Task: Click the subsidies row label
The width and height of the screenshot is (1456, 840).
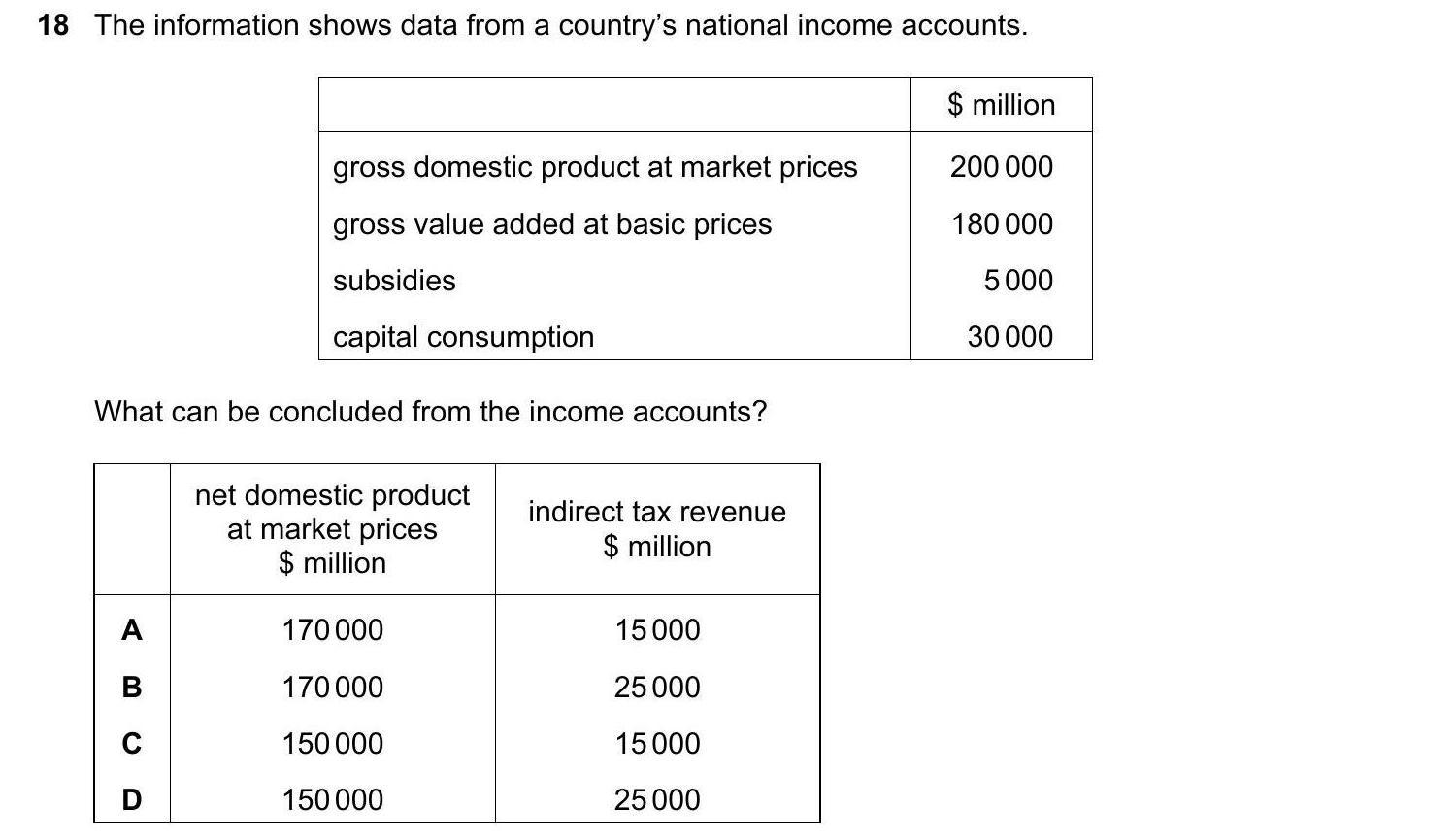Action: coord(394,281)
